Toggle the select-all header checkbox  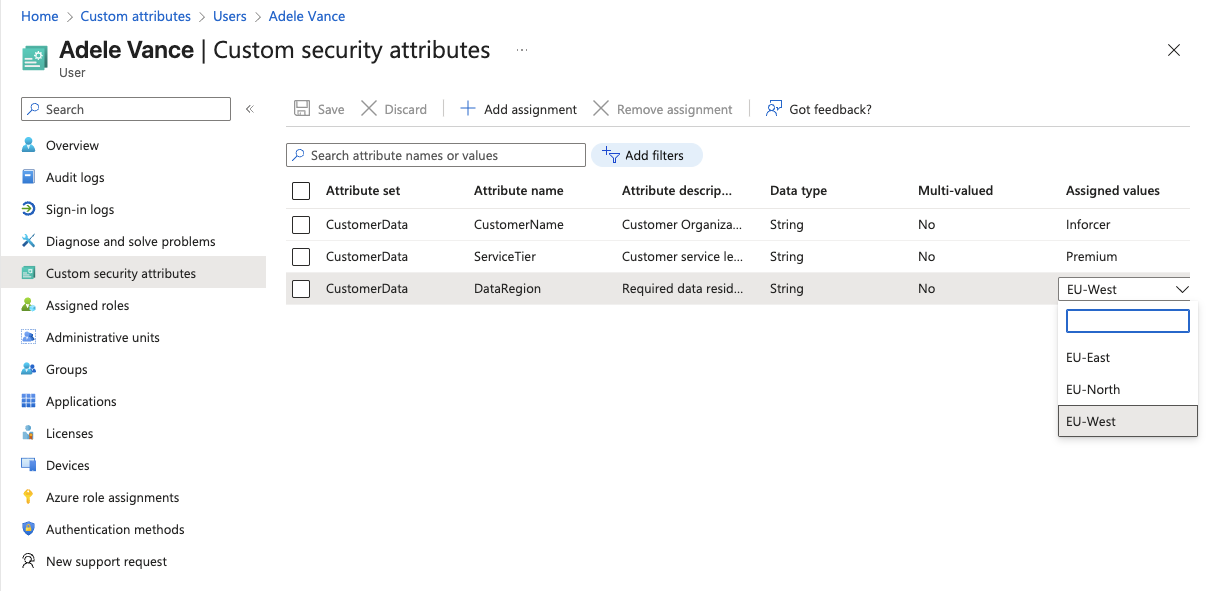tap(301, 190)
